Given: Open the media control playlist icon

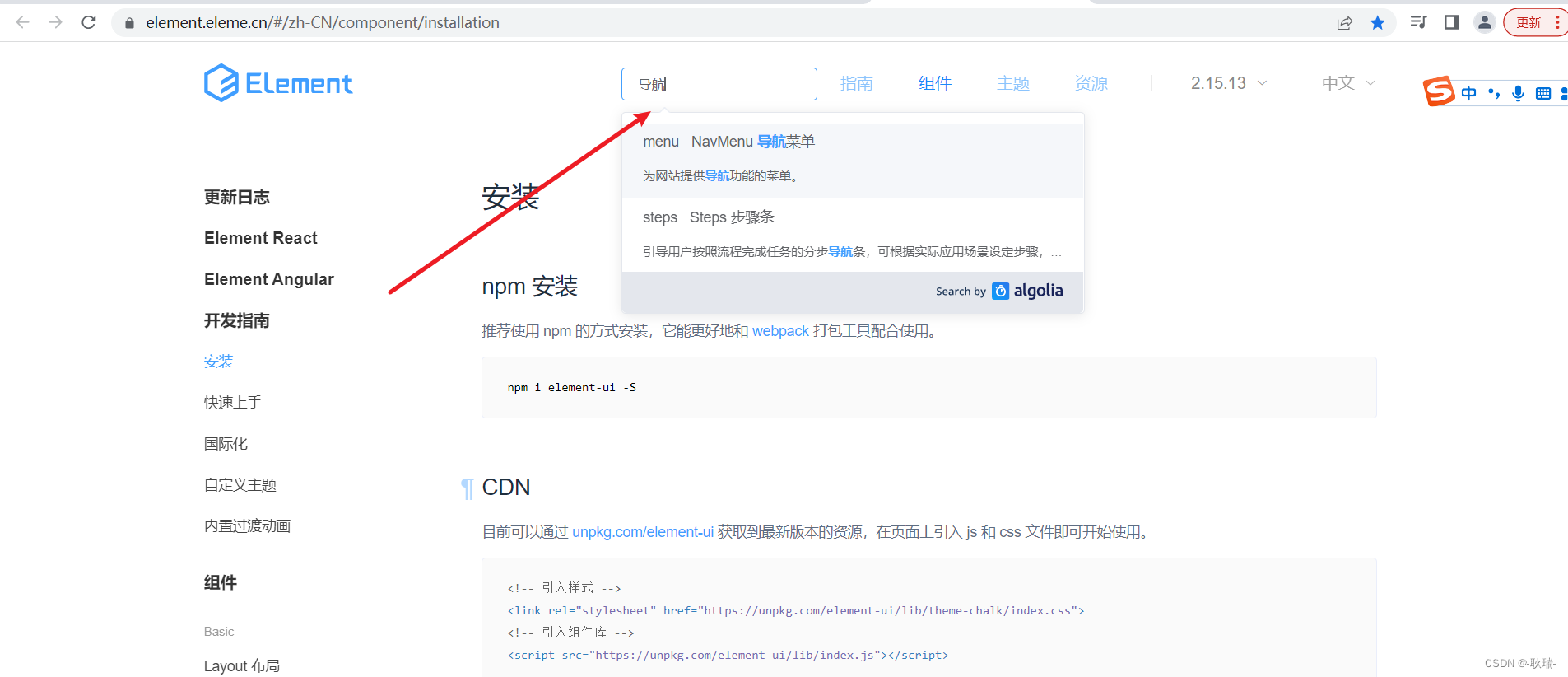Looking at the screenshot, I should (x=1418, y=22).
